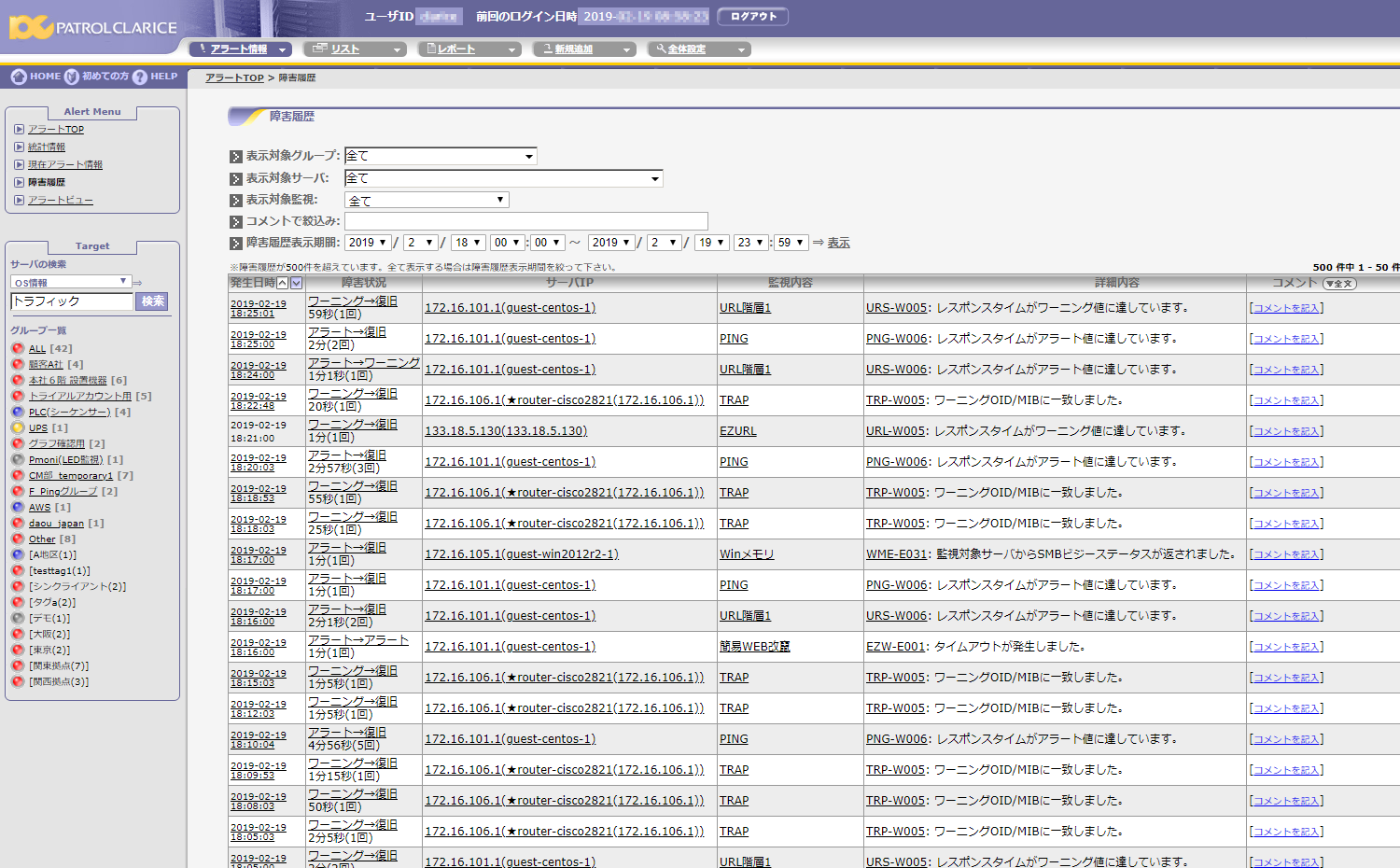Click the 初めての方 beginner guide icon
Screen dimensions: 1400x868
[72, 77]
